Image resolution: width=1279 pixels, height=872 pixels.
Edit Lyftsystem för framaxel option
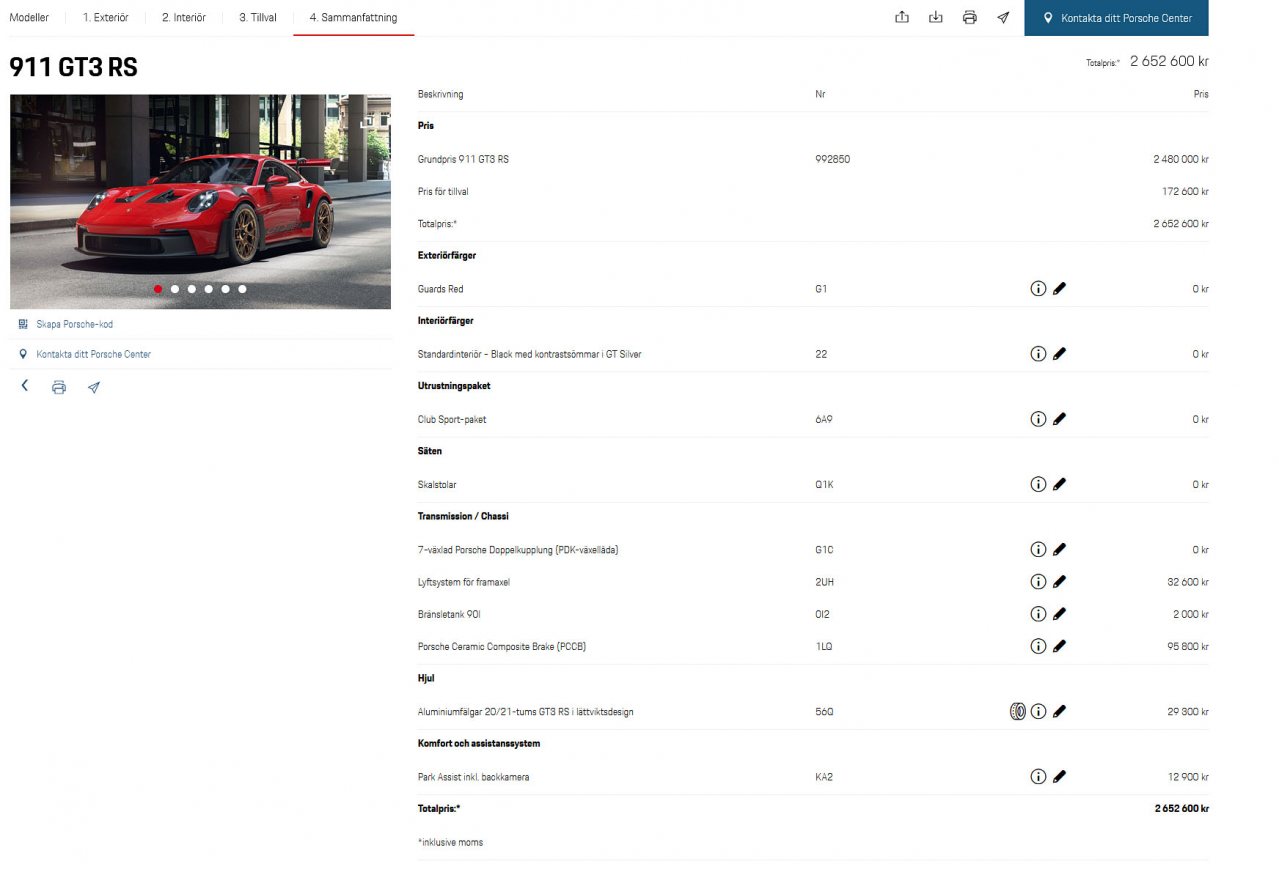coord(1060,582)
